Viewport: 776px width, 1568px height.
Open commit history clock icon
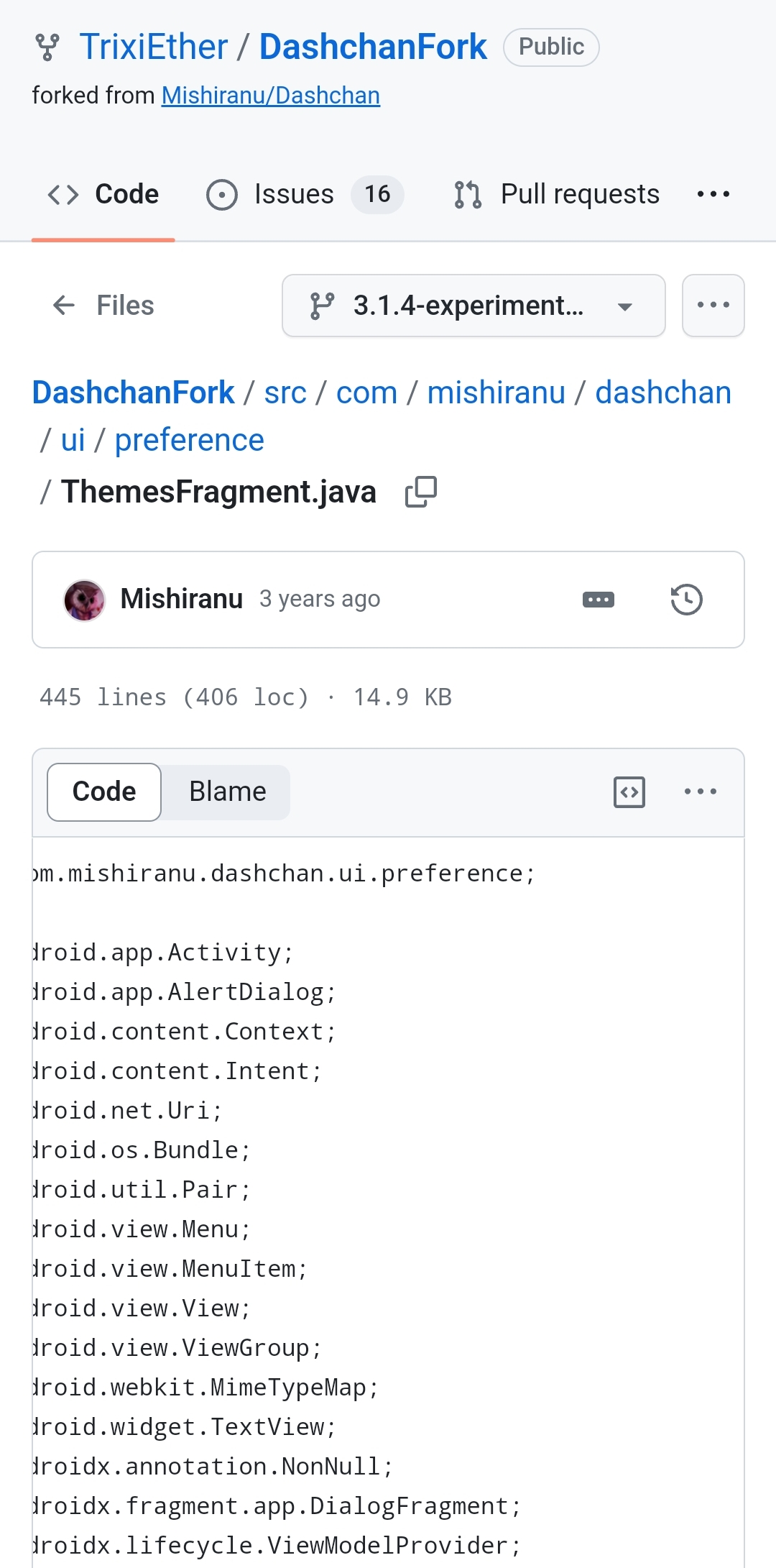tap(686, 600)
